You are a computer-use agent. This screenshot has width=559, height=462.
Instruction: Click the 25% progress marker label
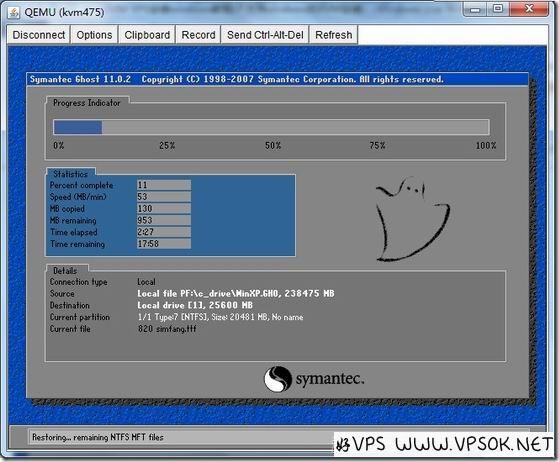pos(167,145)
